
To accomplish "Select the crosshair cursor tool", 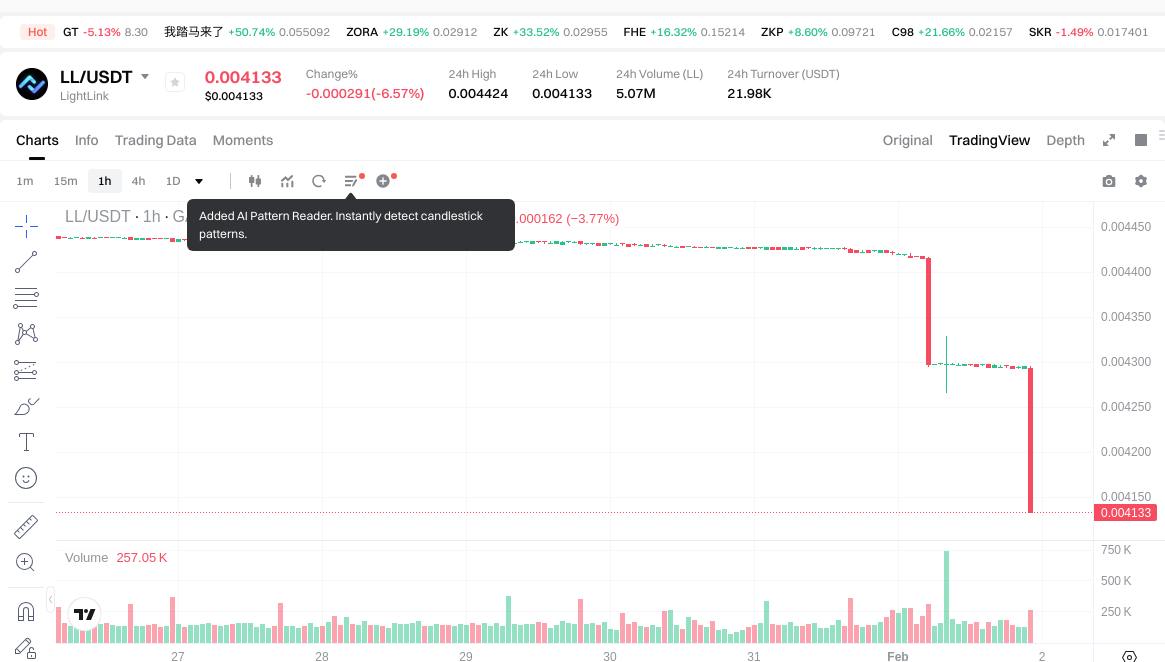I will [x=26, y=226].
